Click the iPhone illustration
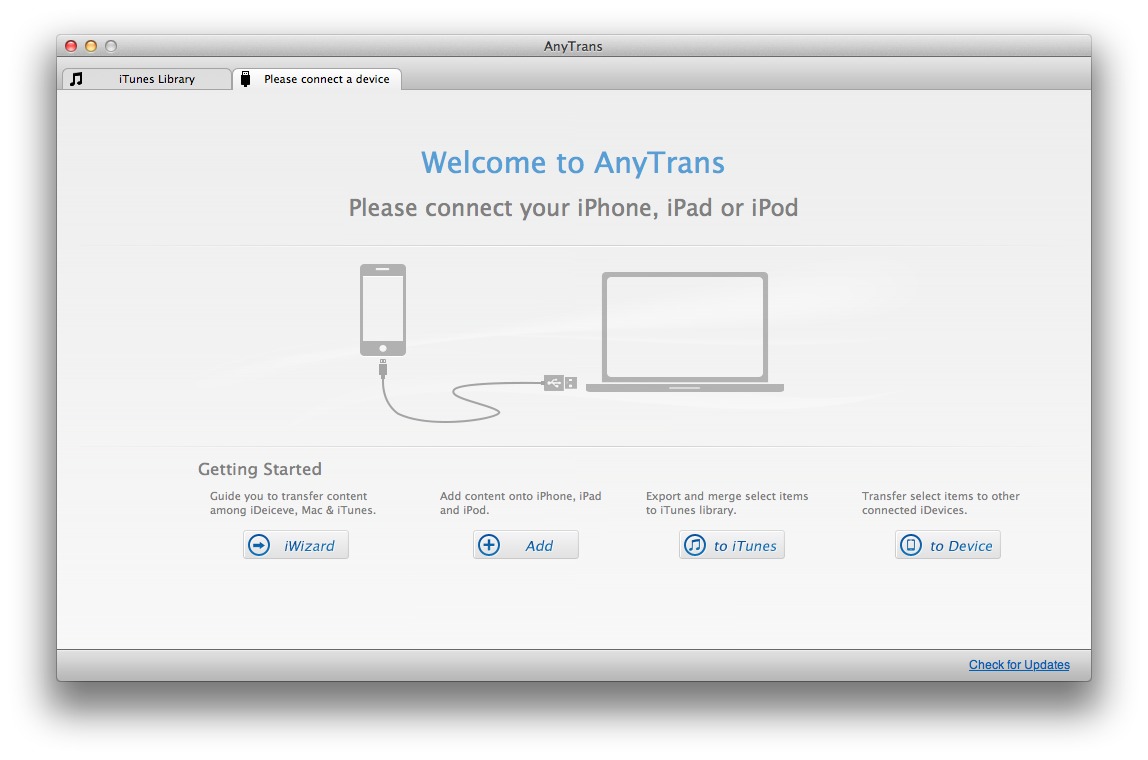 point(383,310)
